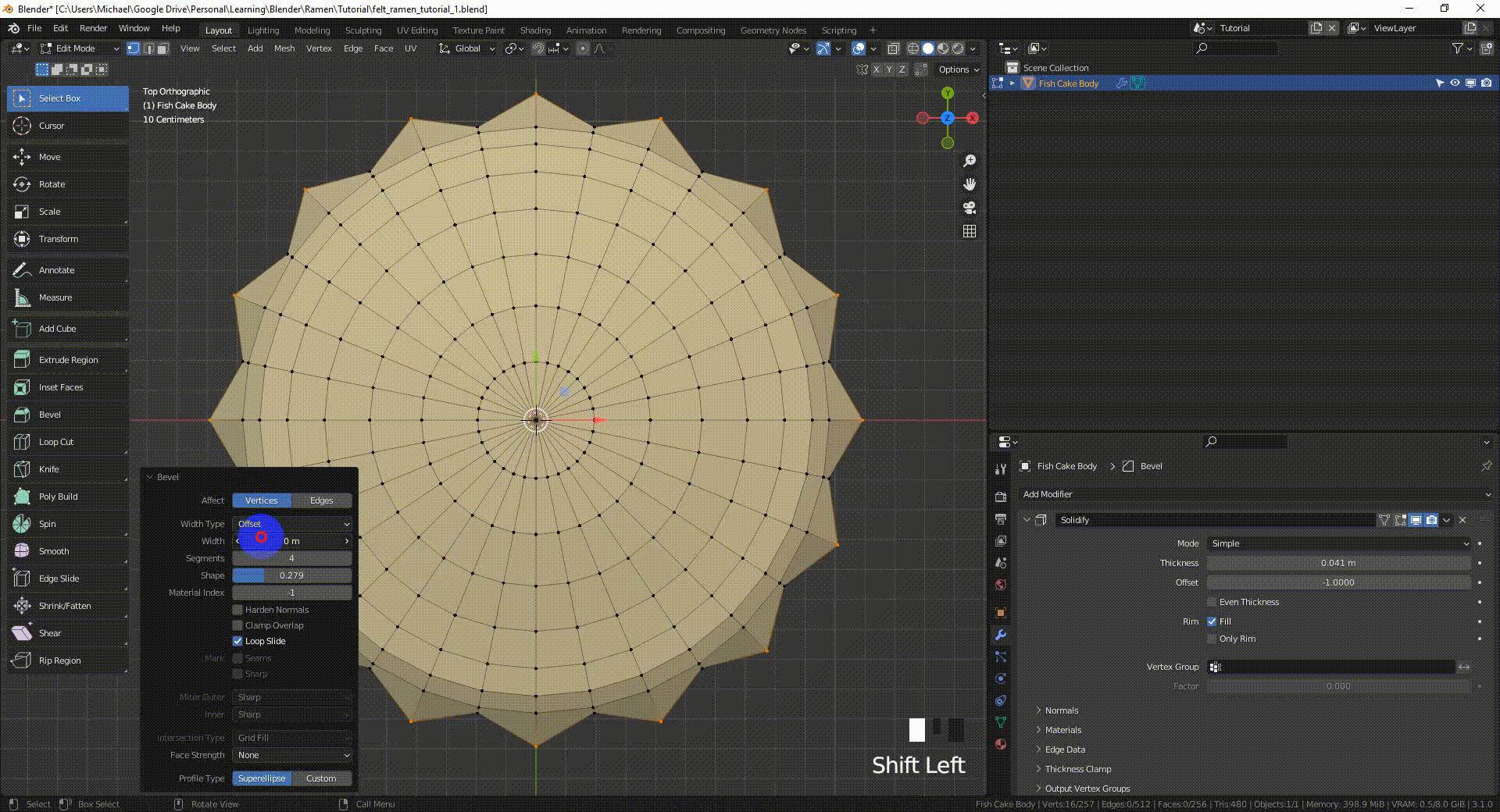Open the Width Type dropdown
The height and width of the screenshot is (812, 1500).
[292, 524]
